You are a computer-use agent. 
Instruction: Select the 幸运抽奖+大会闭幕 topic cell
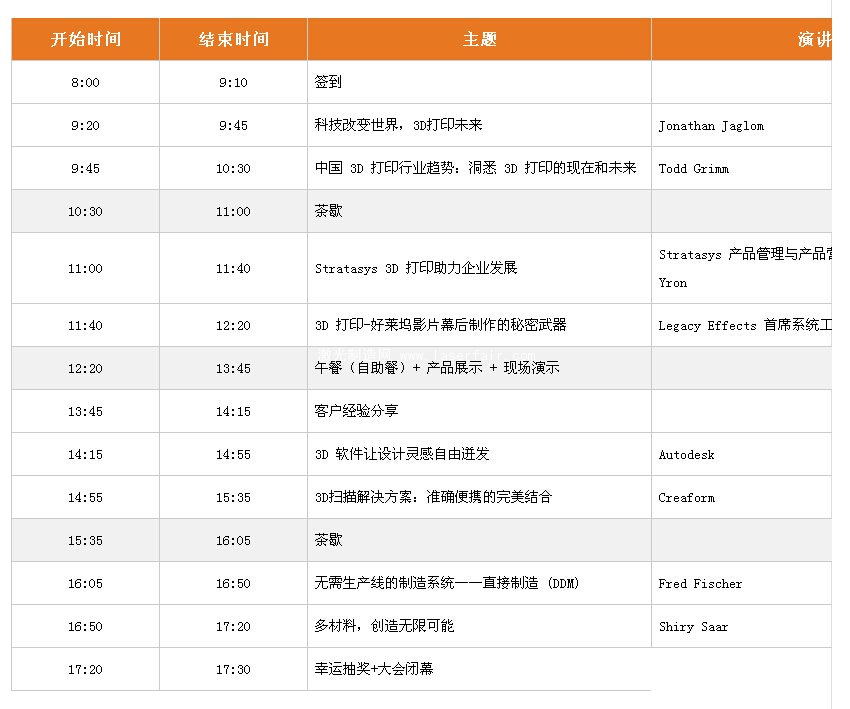click(374, 669)
